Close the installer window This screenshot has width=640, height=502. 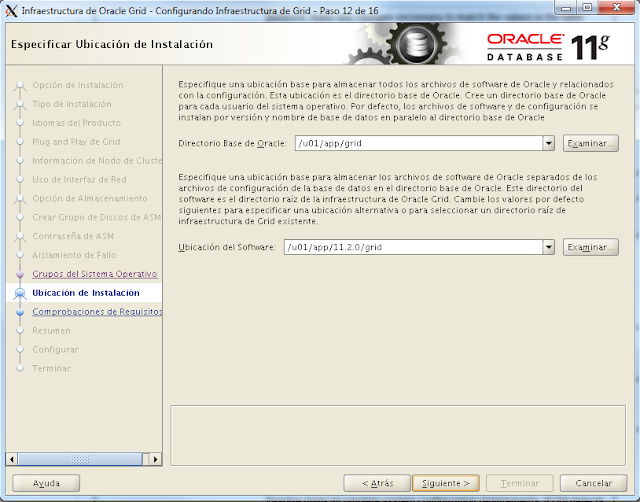[617, 8]
